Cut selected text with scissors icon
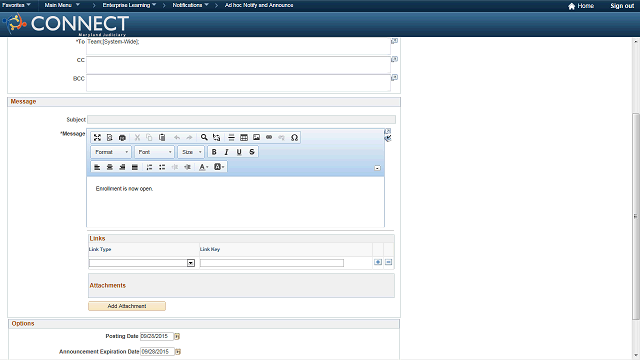The width and height of the screenshot is (640, 360). point(137,138)
